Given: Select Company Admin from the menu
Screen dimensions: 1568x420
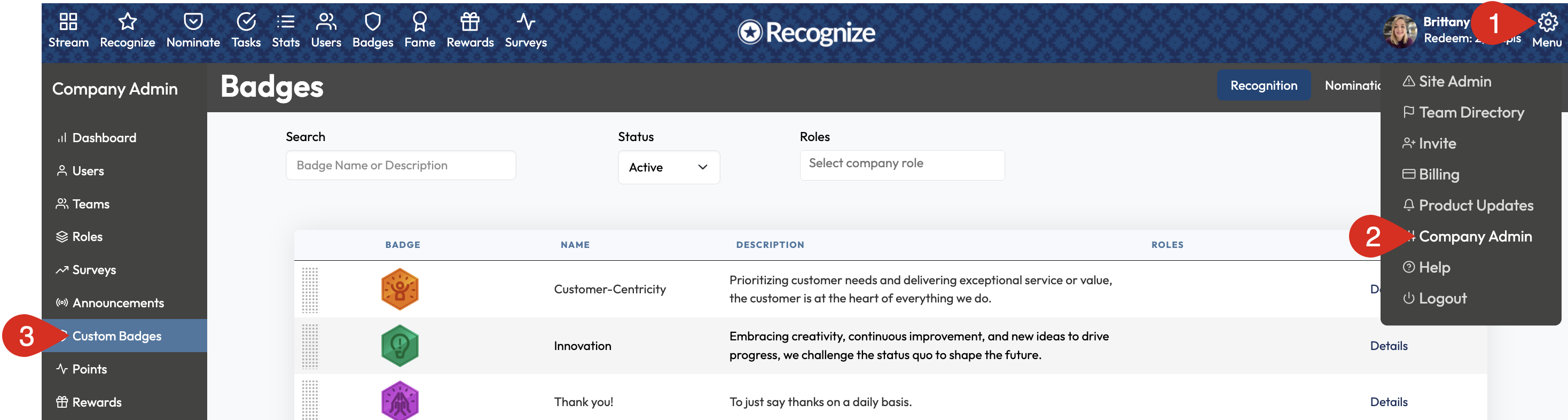Looking at the screenshot, I should [1474, 237].
